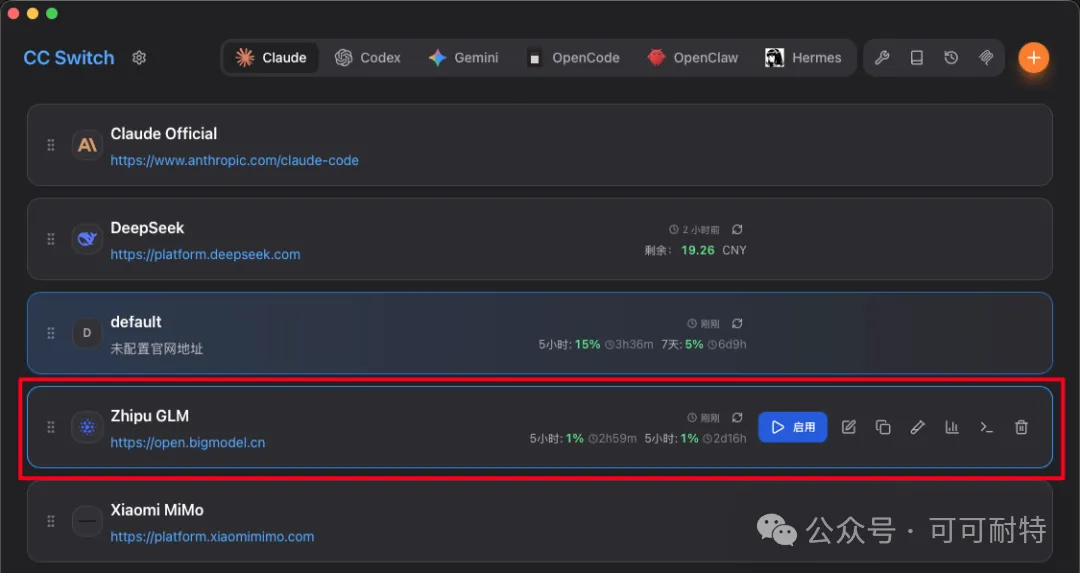Viewport: 1080px width, 573px height.
Task: Click the layered stack icon in top toolbar
Action: (986, 58)
